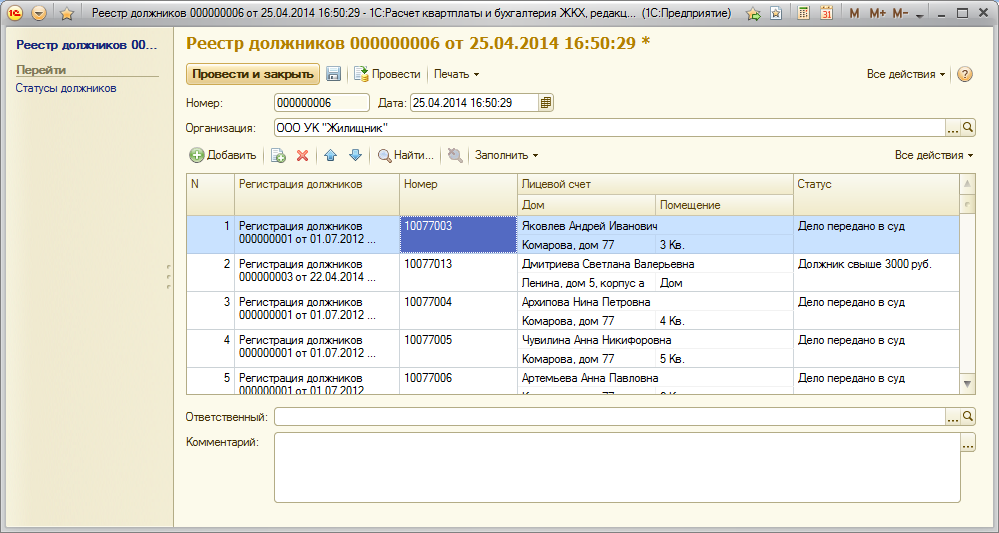The height and width of the screenshot is (533, 999).
Task: Save the document with the floppy disk icon
Action: [x=333, y=75]
